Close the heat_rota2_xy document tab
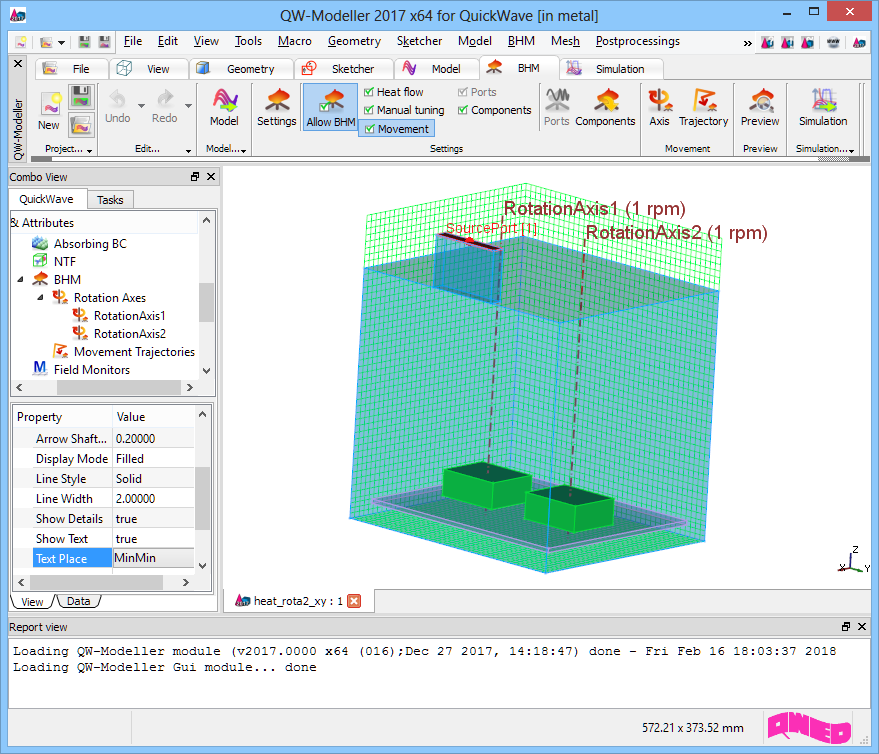 pyautogui.click(x=353, y=601)
